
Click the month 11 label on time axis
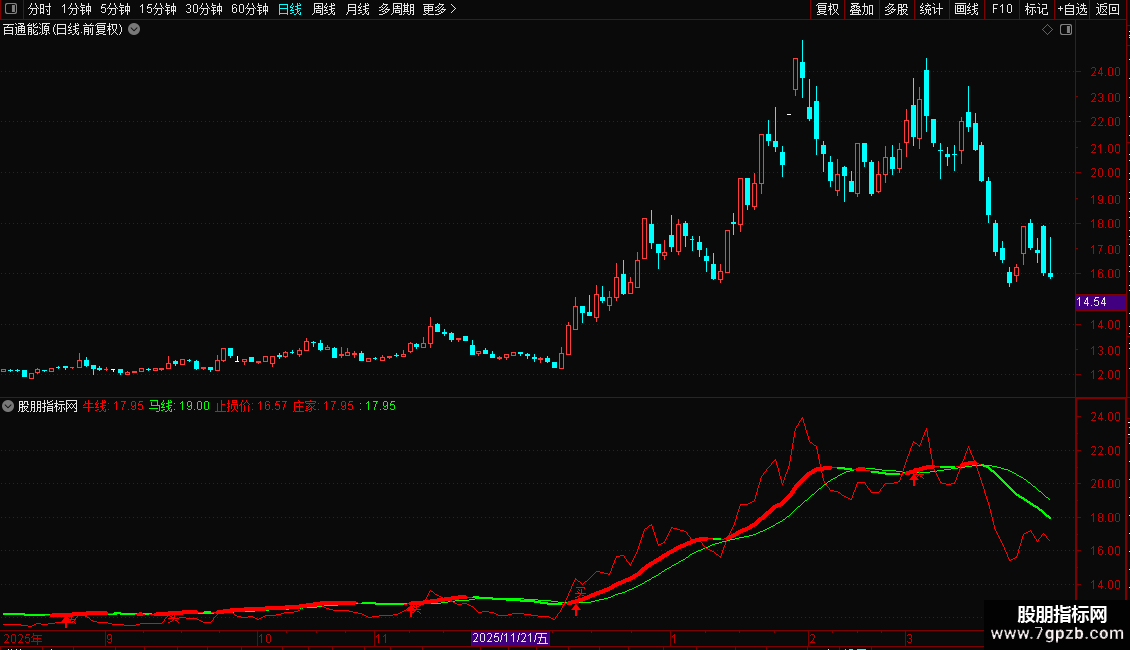coord(382,638)
